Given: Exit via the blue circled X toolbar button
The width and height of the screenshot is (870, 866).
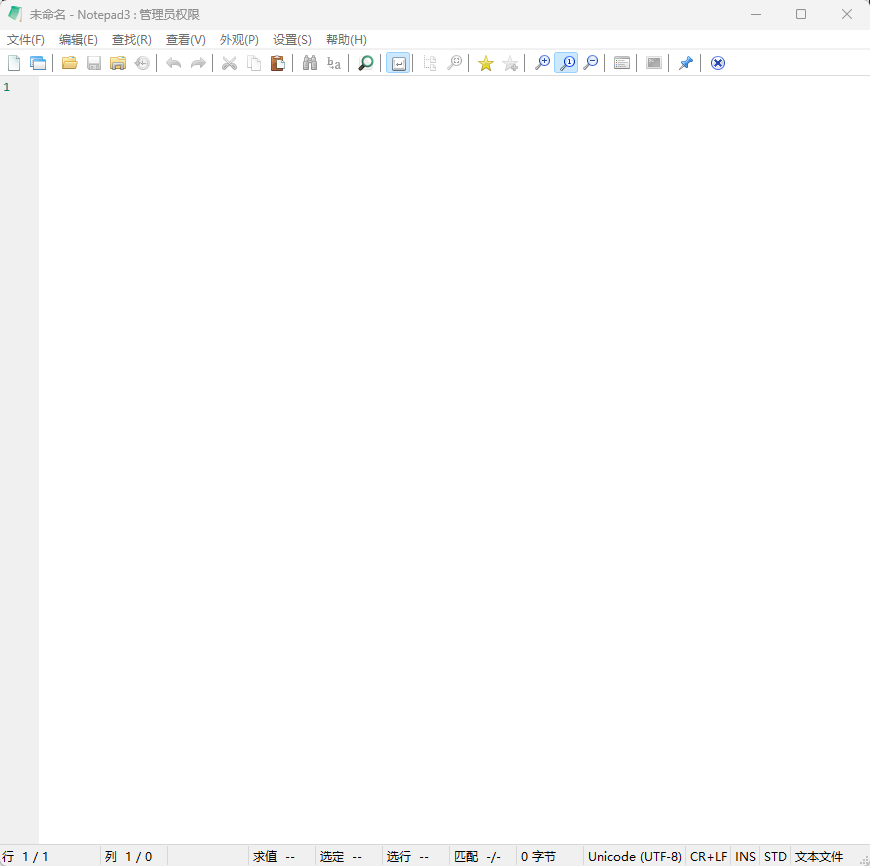Looking at the screenshot, I should (x=717, y=62).
